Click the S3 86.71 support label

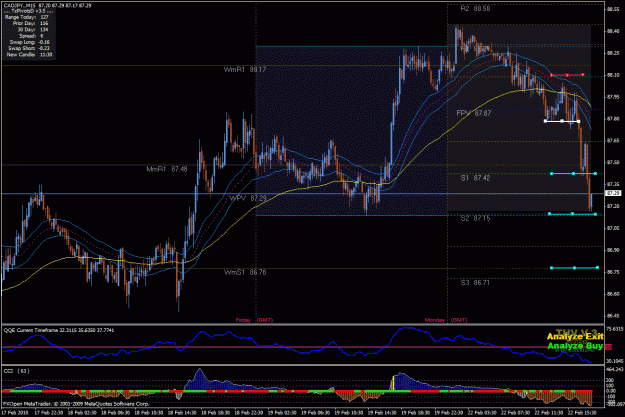click(x=475, y=283)
